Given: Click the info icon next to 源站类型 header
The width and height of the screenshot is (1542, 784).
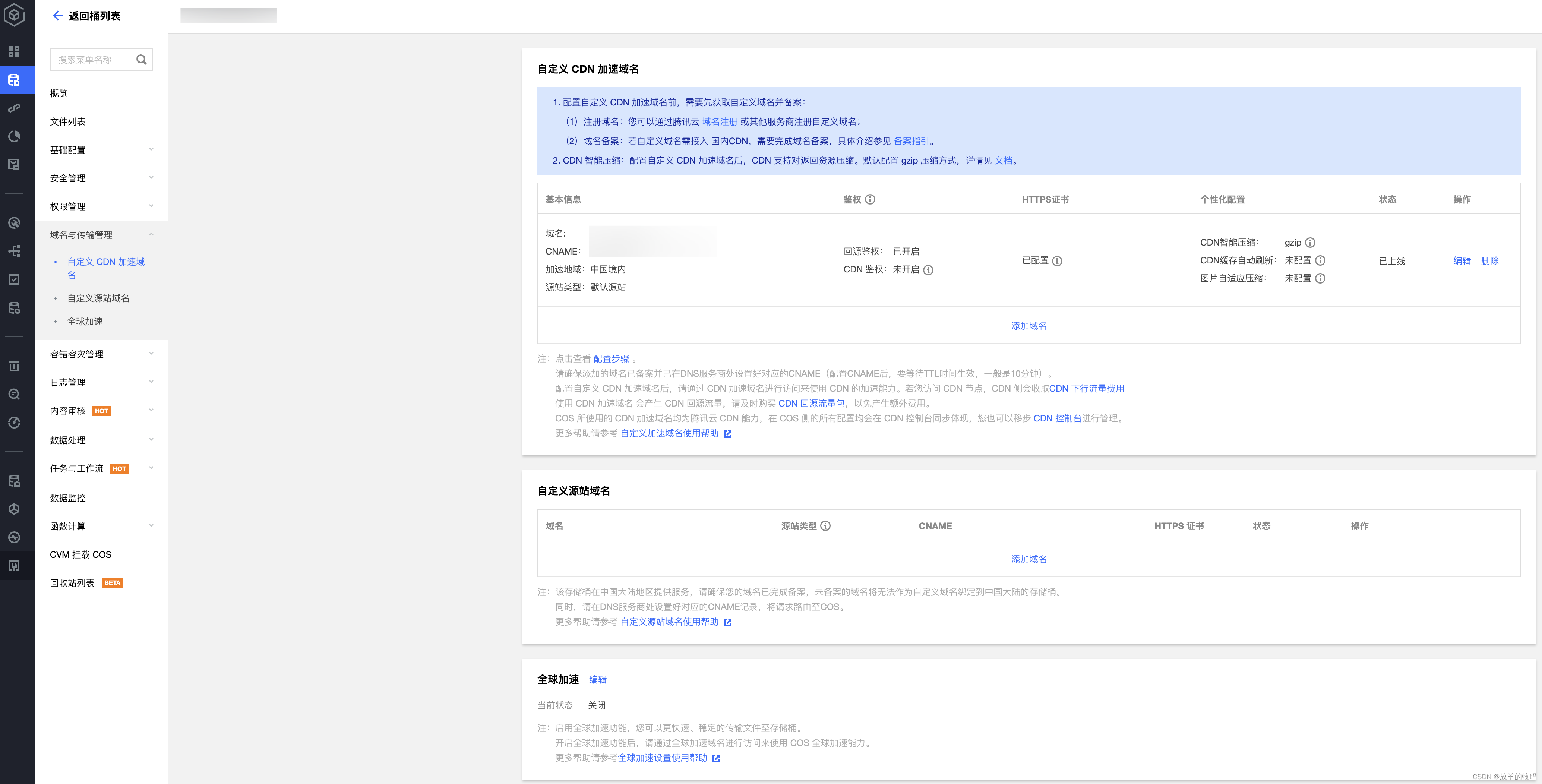Looking at the screenshot, I should (825, 526).
